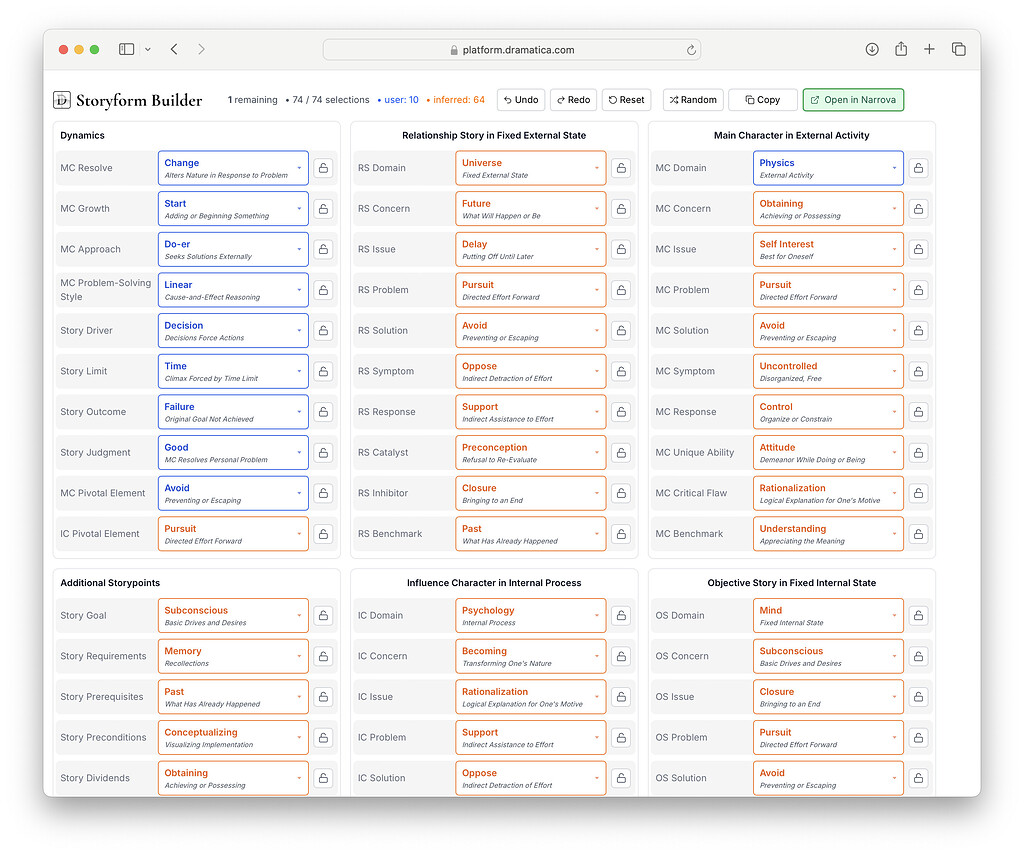Click the Redo button

click(x=573, y=100)
